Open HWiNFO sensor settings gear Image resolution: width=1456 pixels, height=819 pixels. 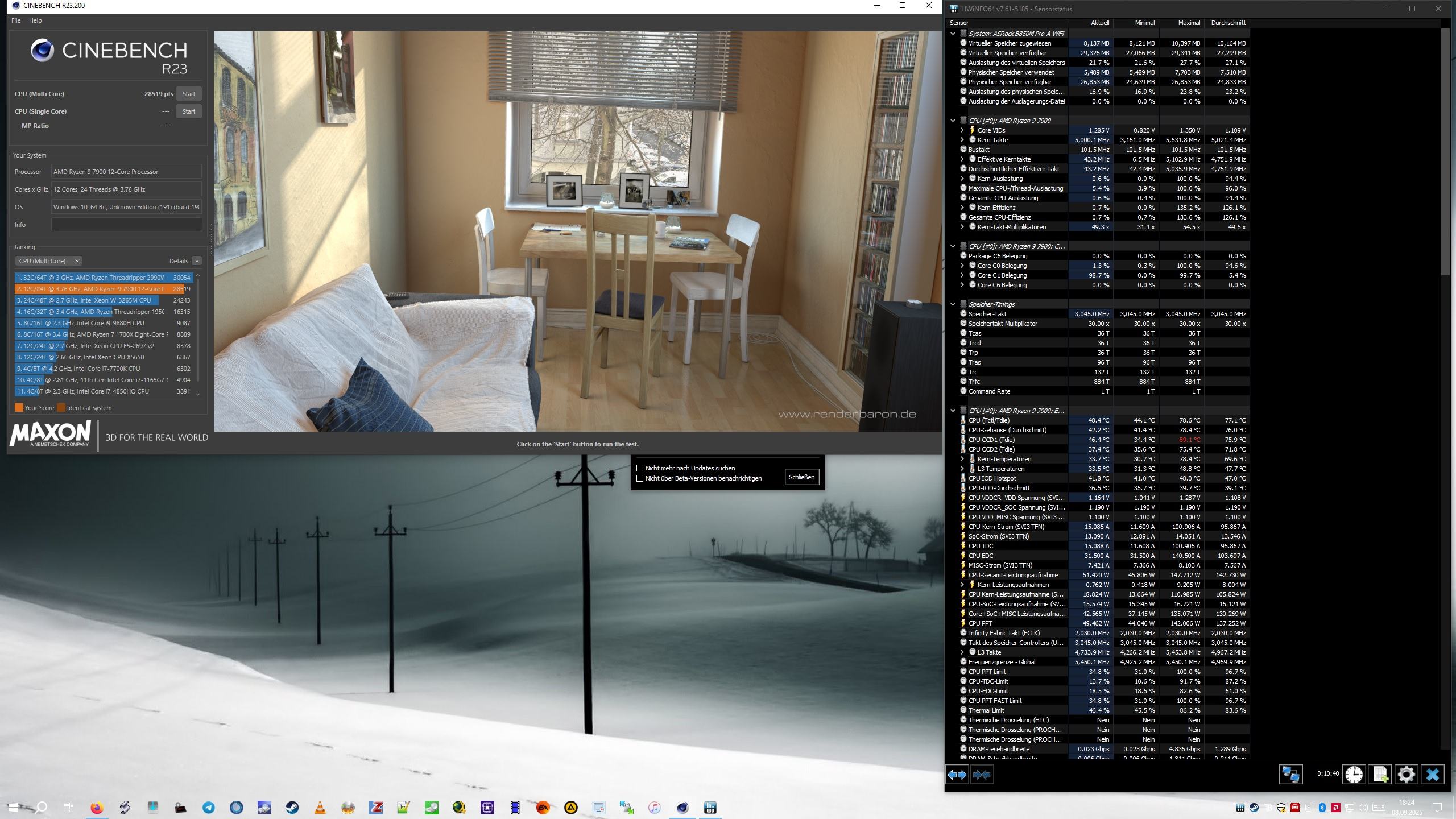coord(1406,775)
